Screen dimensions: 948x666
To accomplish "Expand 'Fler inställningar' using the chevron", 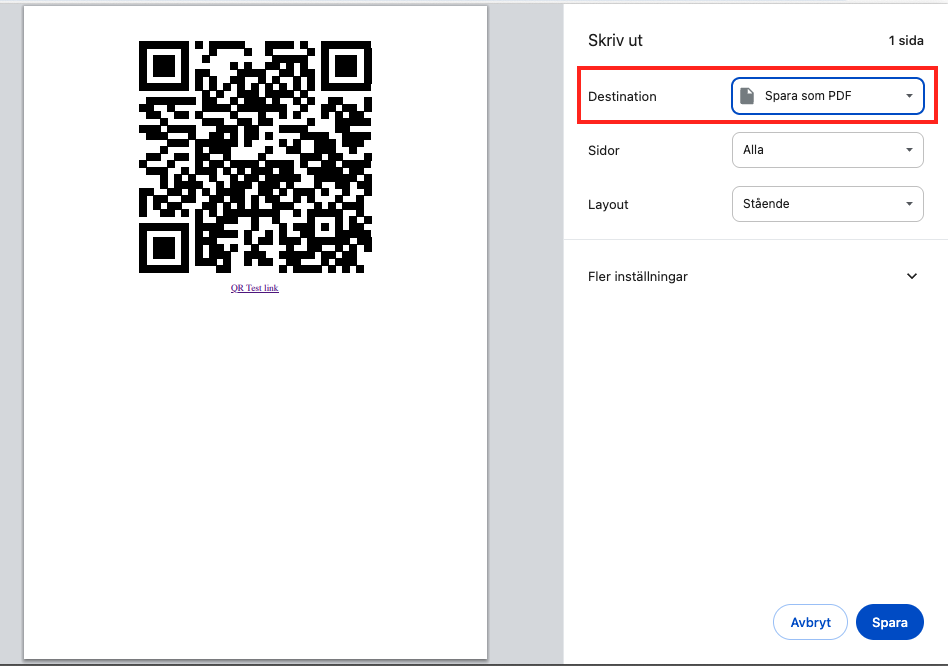I will (x=911, y=277).
